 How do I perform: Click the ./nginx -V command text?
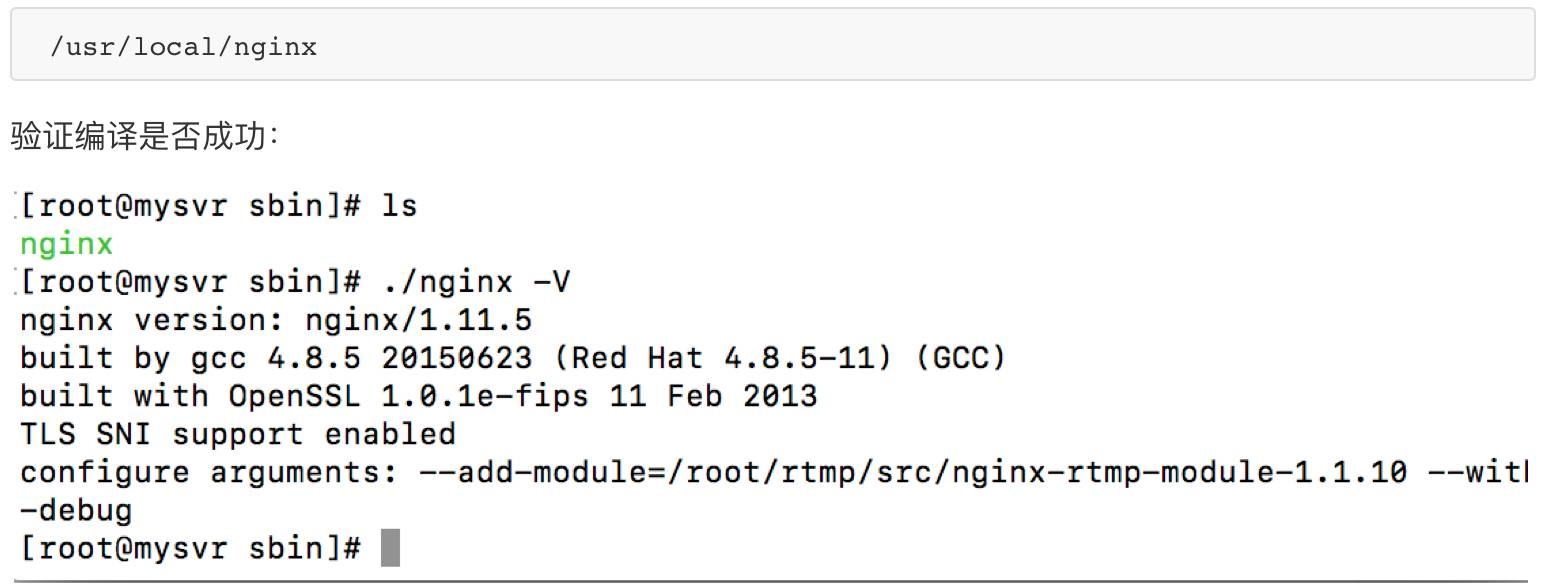tap(476, 282)
